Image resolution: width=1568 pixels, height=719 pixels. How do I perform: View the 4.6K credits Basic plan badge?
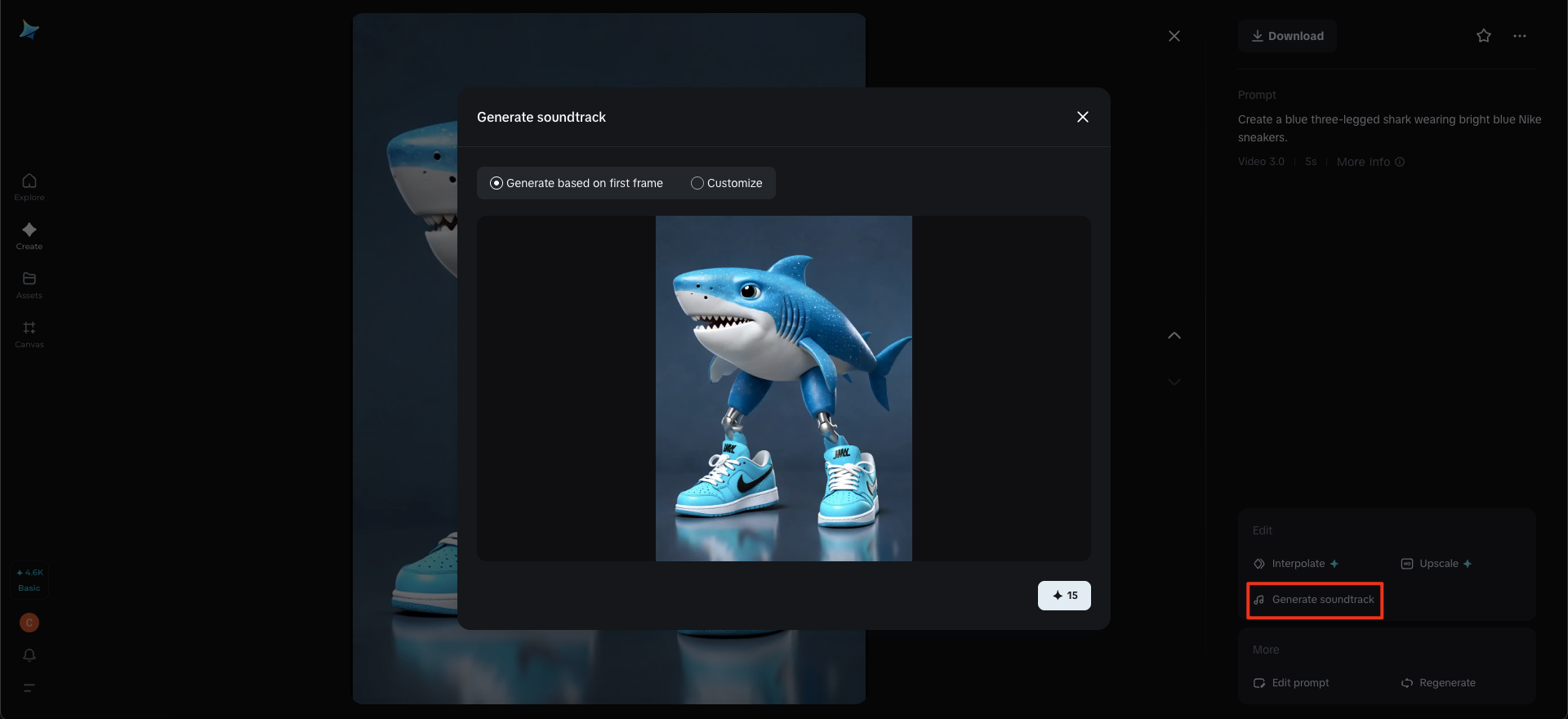[x=29, y=580]
